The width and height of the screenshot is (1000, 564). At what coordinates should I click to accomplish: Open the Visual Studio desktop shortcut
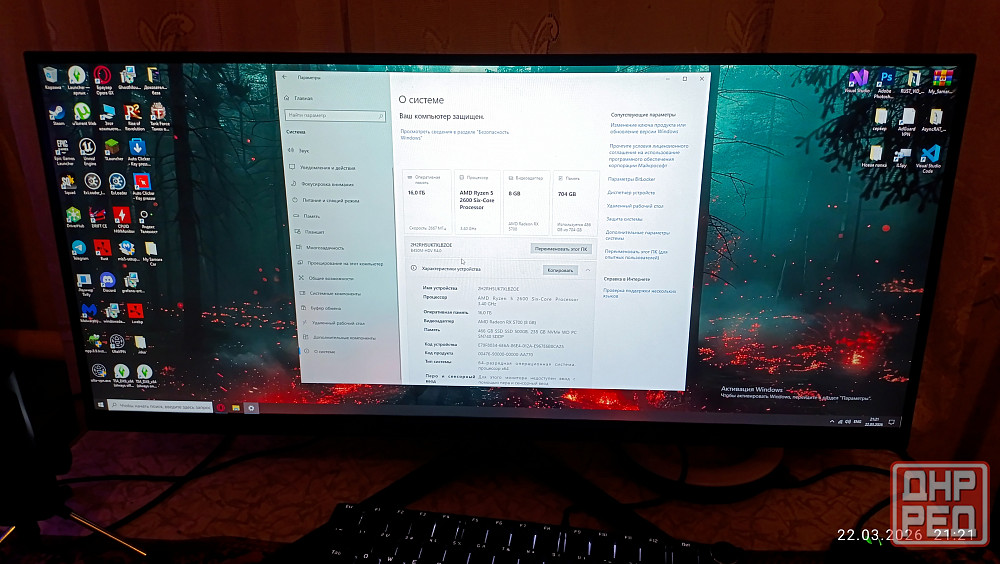[857, 79]
